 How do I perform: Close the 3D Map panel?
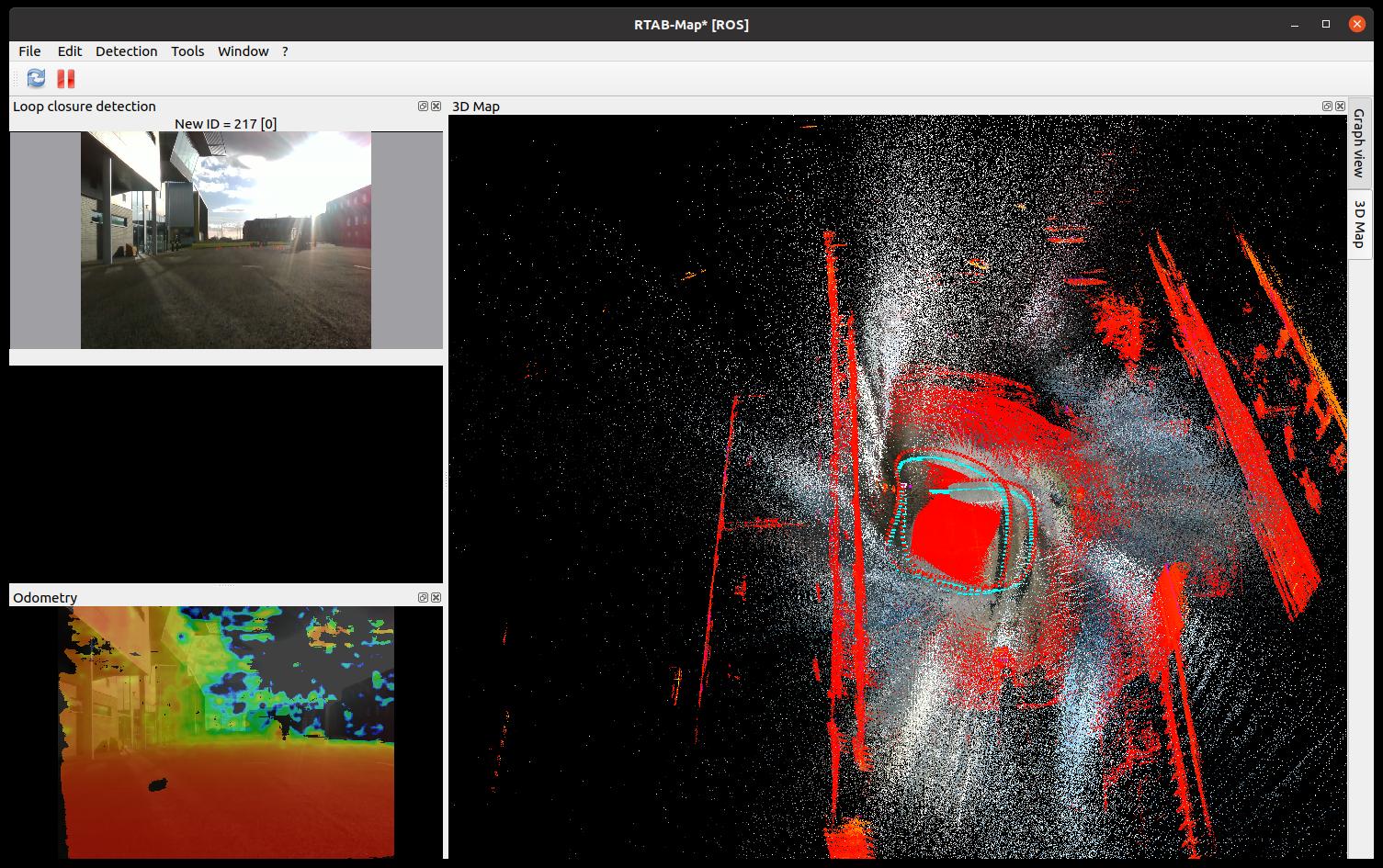pos(1340,107)
